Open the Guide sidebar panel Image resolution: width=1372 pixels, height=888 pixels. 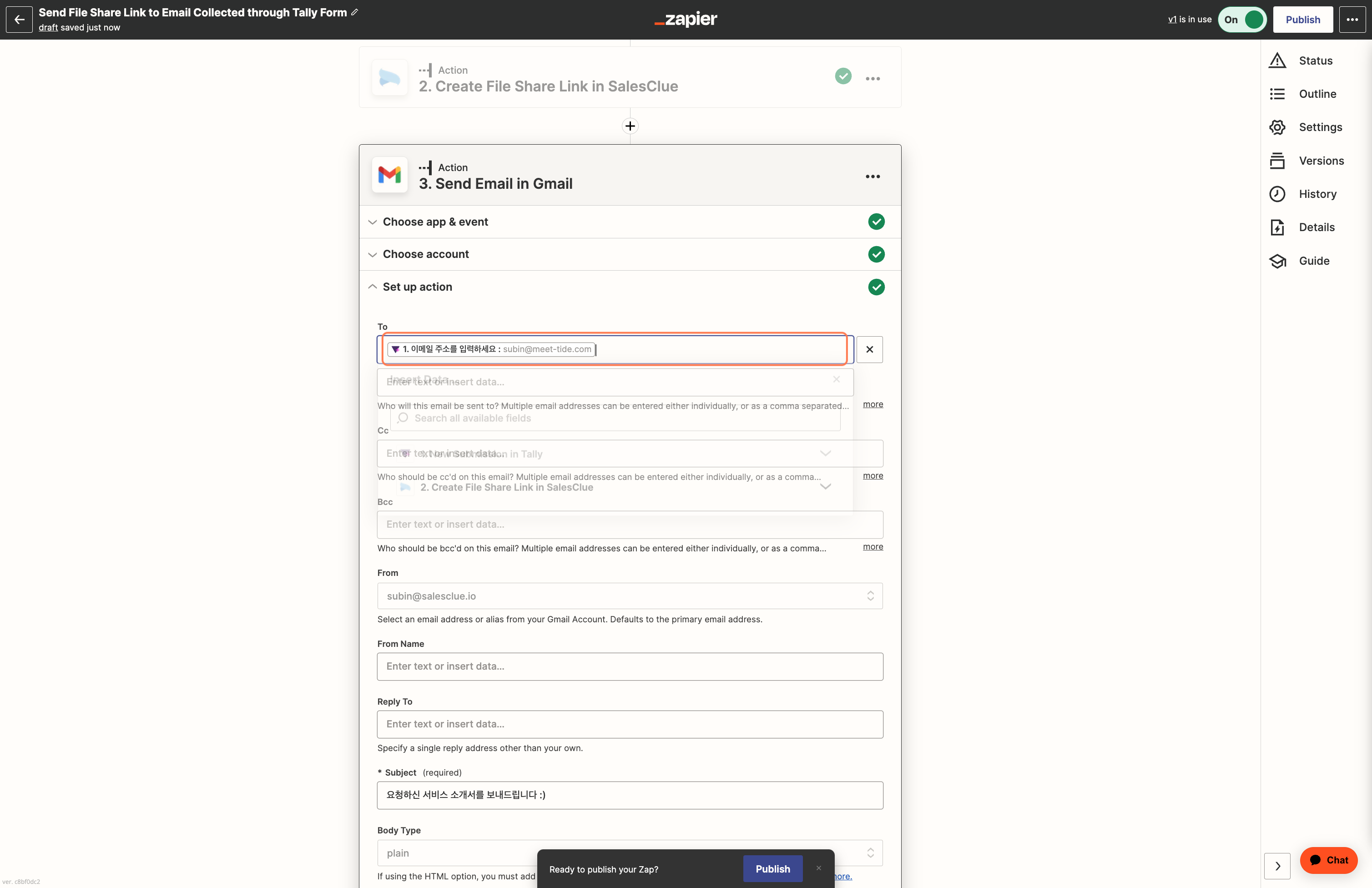pyautogui.click(x=1299, y=261)
